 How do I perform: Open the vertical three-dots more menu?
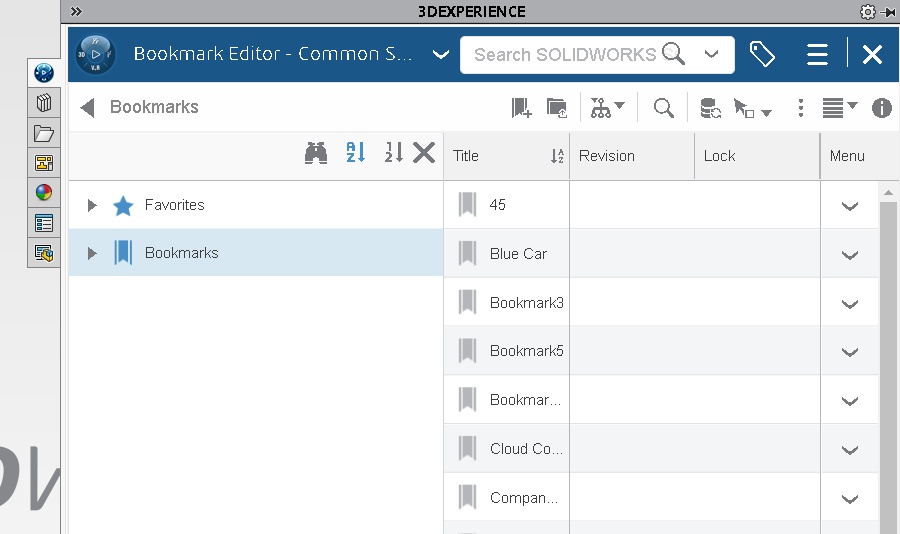(800, 108)
